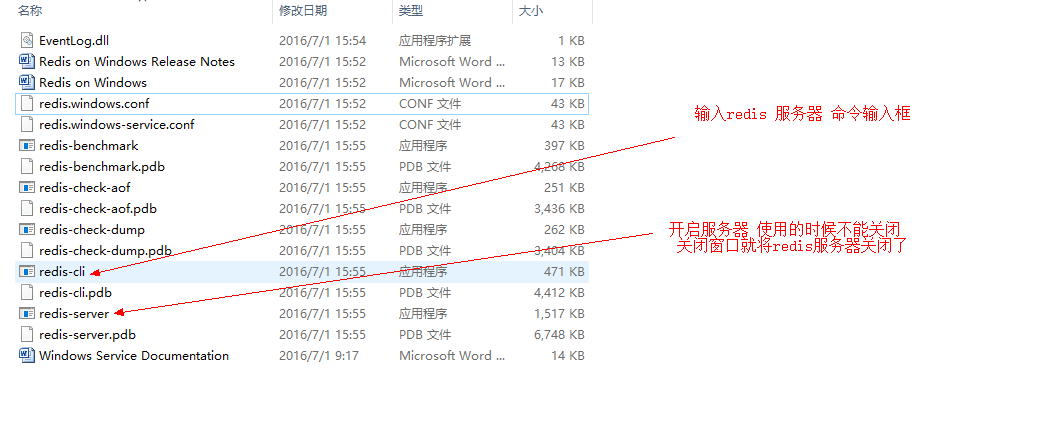The image size is (1046, 425).
Task: Select the redis-cli file name
Action: 62,272
